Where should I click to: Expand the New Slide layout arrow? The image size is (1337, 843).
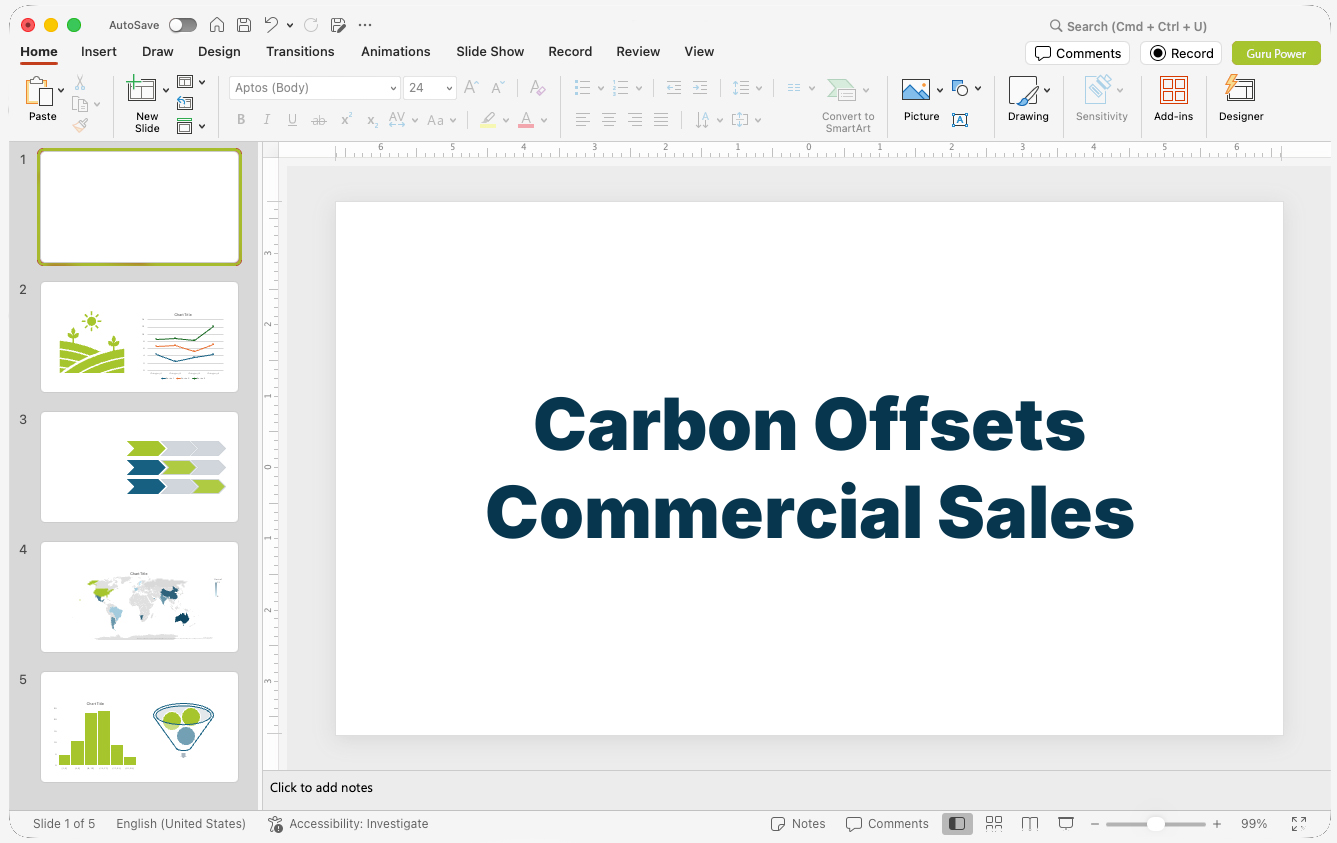tap(166, 90)
